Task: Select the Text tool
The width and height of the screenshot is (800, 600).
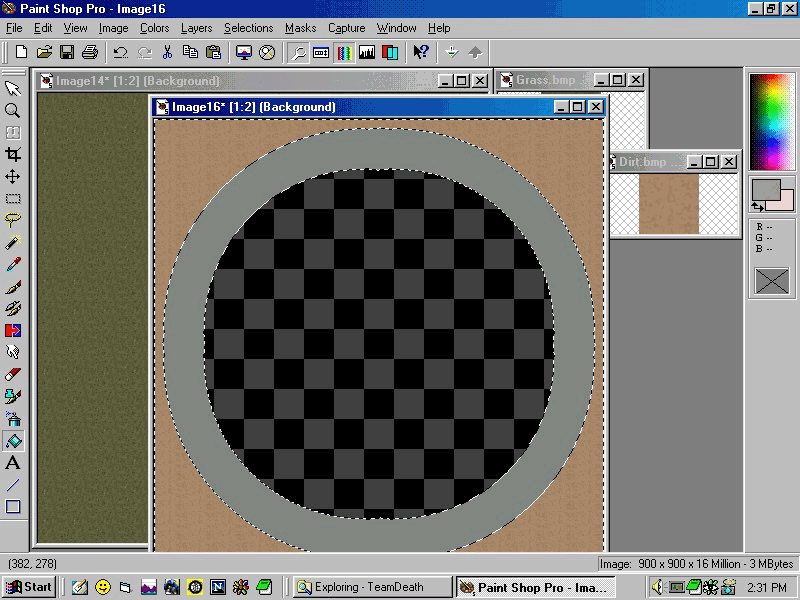Action: 13,463
